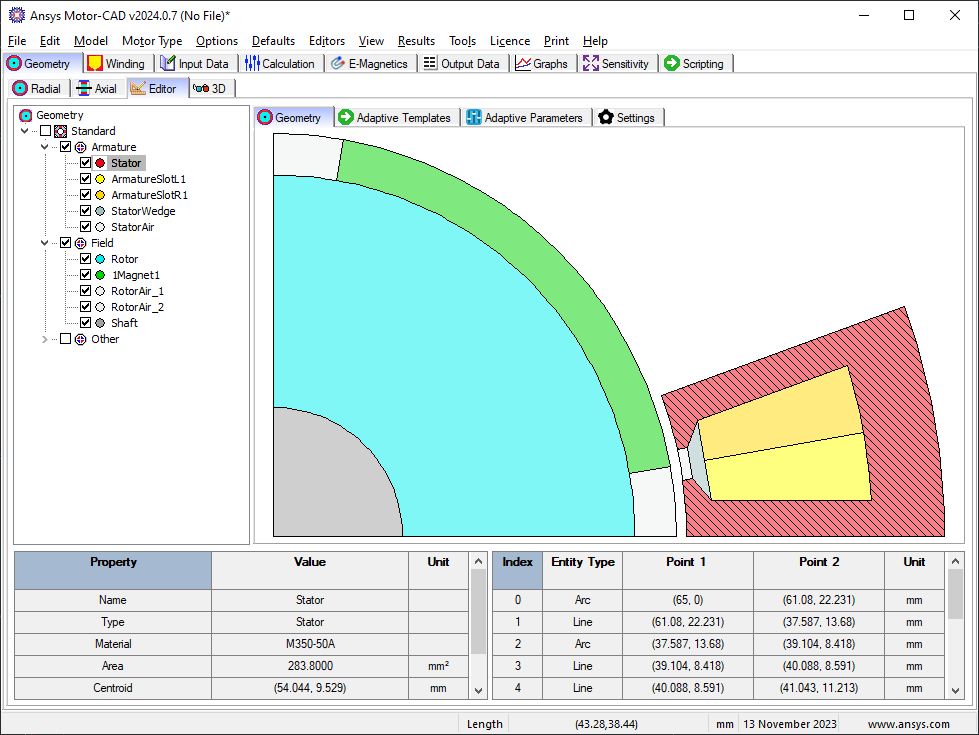
Task: Collapse the Standard tree node
Action: tap(24, 131)
